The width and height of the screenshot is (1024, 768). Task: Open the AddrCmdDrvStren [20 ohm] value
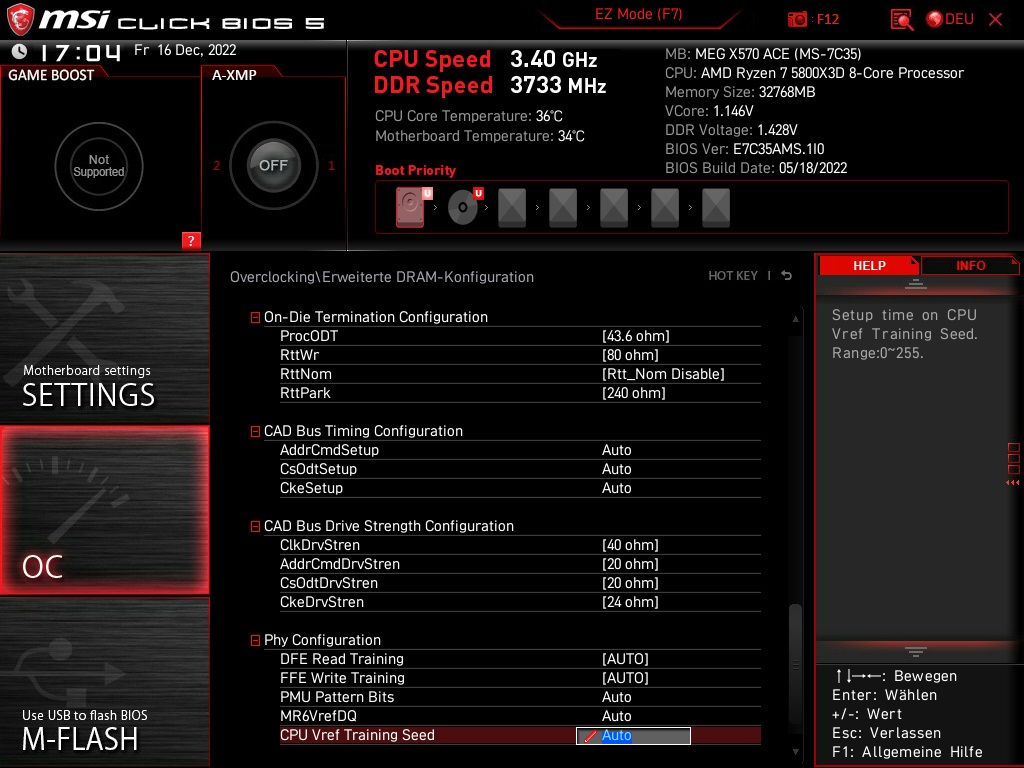pos(630,564)
